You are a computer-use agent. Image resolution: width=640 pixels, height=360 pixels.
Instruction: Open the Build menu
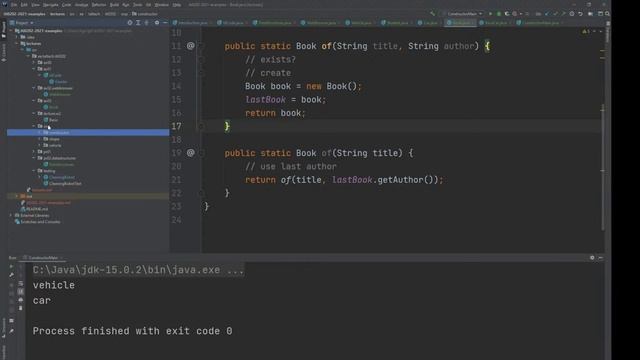(x=114, y=5)
